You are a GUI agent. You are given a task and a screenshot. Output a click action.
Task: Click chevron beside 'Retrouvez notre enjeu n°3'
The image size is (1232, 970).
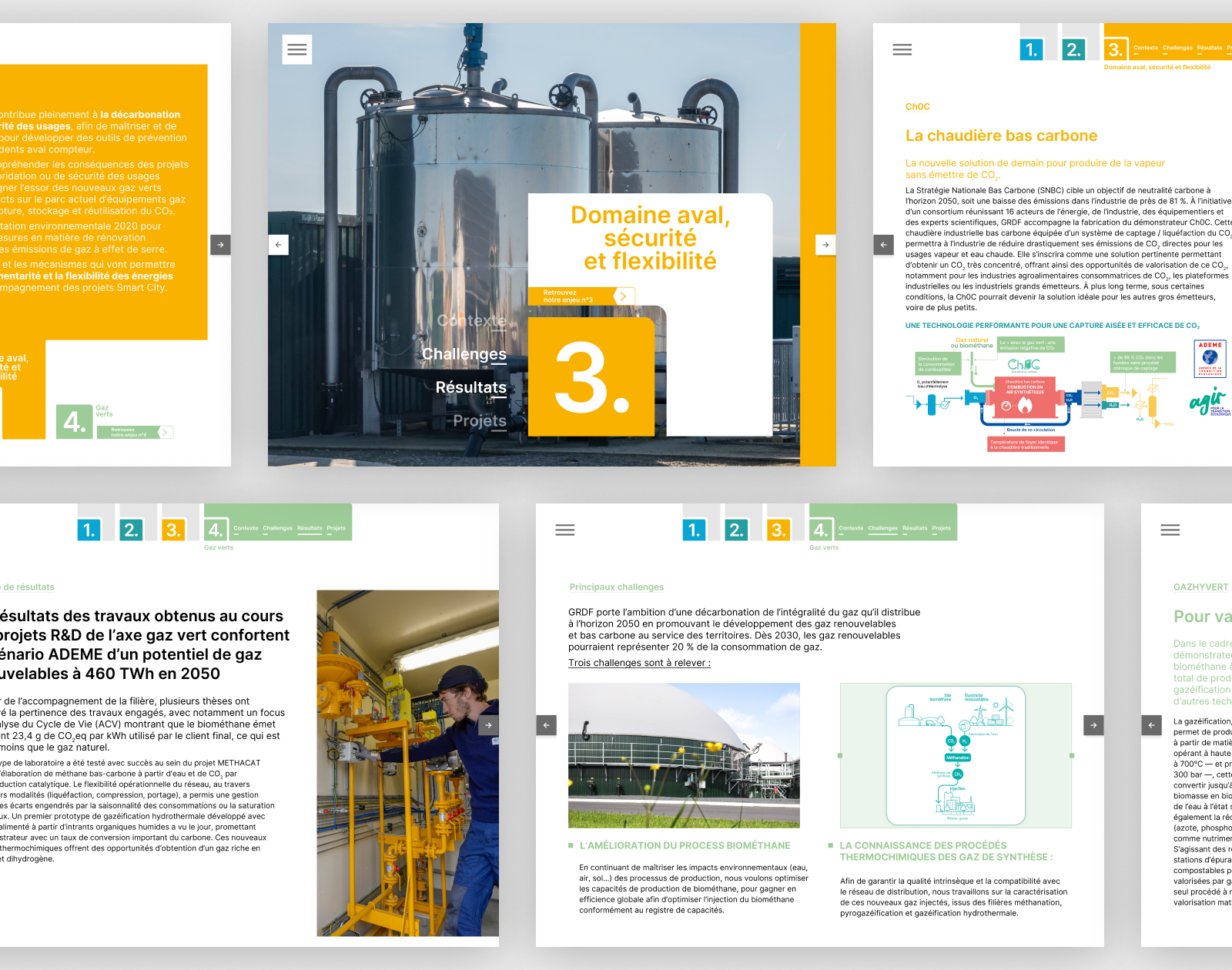click(x=623, y=296)
